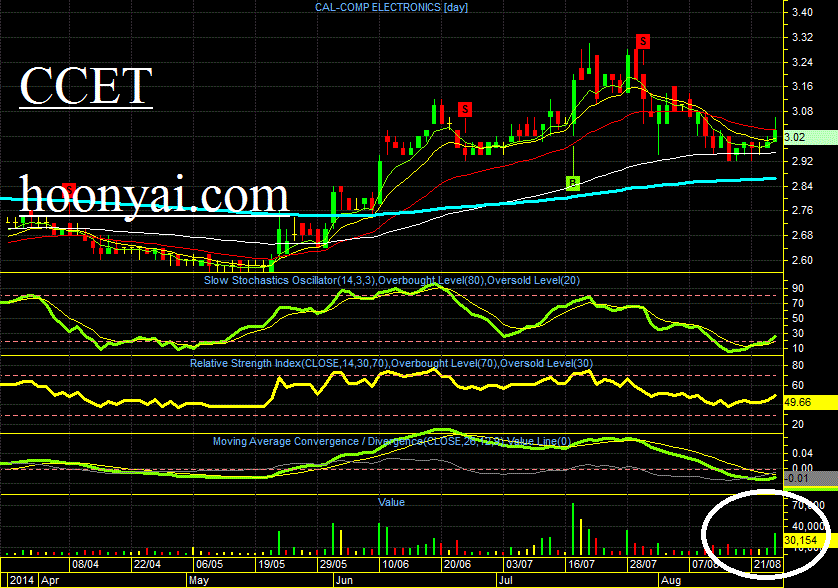Image resolution: width=838 pixels, height=588 pixels.
Task: Click the 49.66 RSI value tag
Action: [x=811, y=402]
